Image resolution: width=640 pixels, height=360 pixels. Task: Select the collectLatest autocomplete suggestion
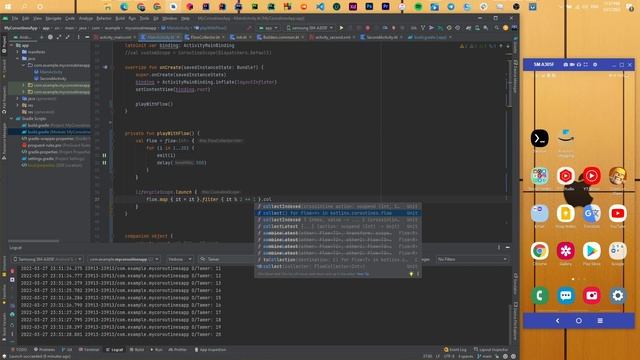338,227
